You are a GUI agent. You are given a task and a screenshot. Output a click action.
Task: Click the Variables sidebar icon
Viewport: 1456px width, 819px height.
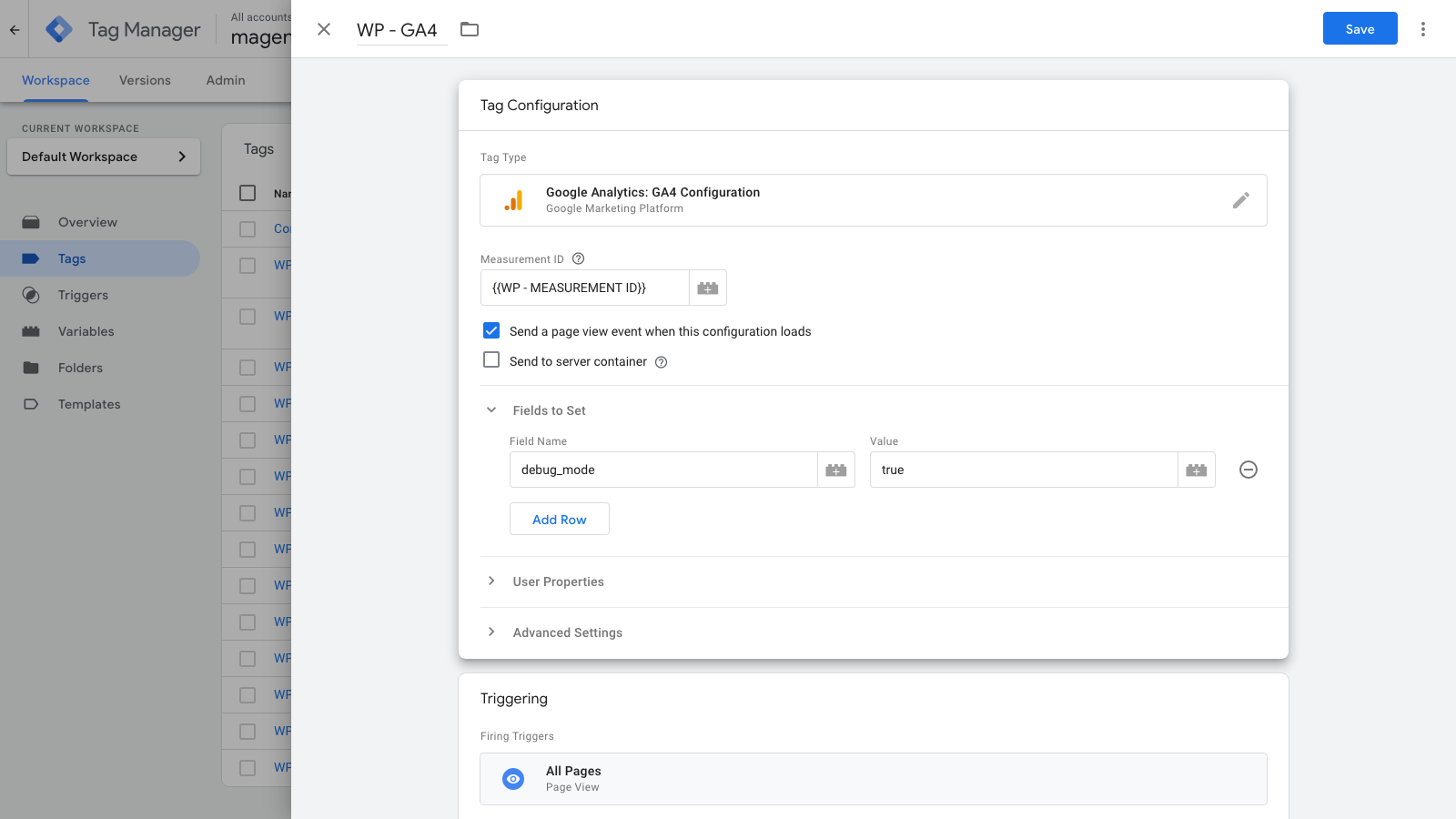(x=31, y=331)
